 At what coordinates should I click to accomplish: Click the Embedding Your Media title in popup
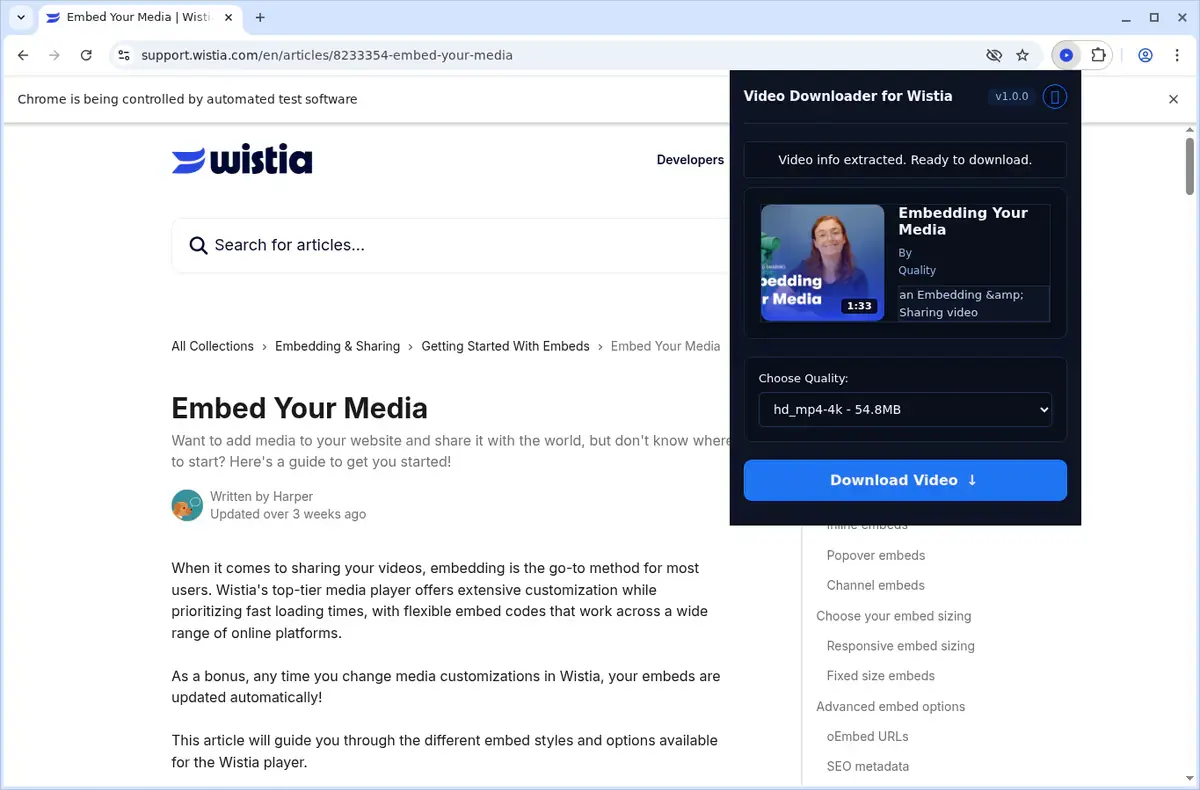962,221
